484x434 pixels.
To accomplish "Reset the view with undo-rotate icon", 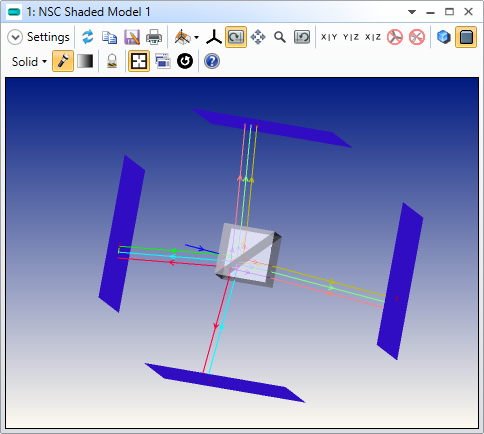I will 302,37.
